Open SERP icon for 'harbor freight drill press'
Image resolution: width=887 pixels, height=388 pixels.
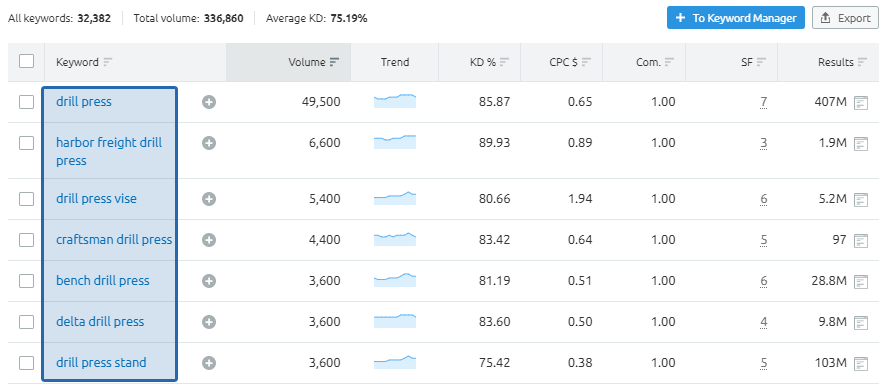[861, 144]
